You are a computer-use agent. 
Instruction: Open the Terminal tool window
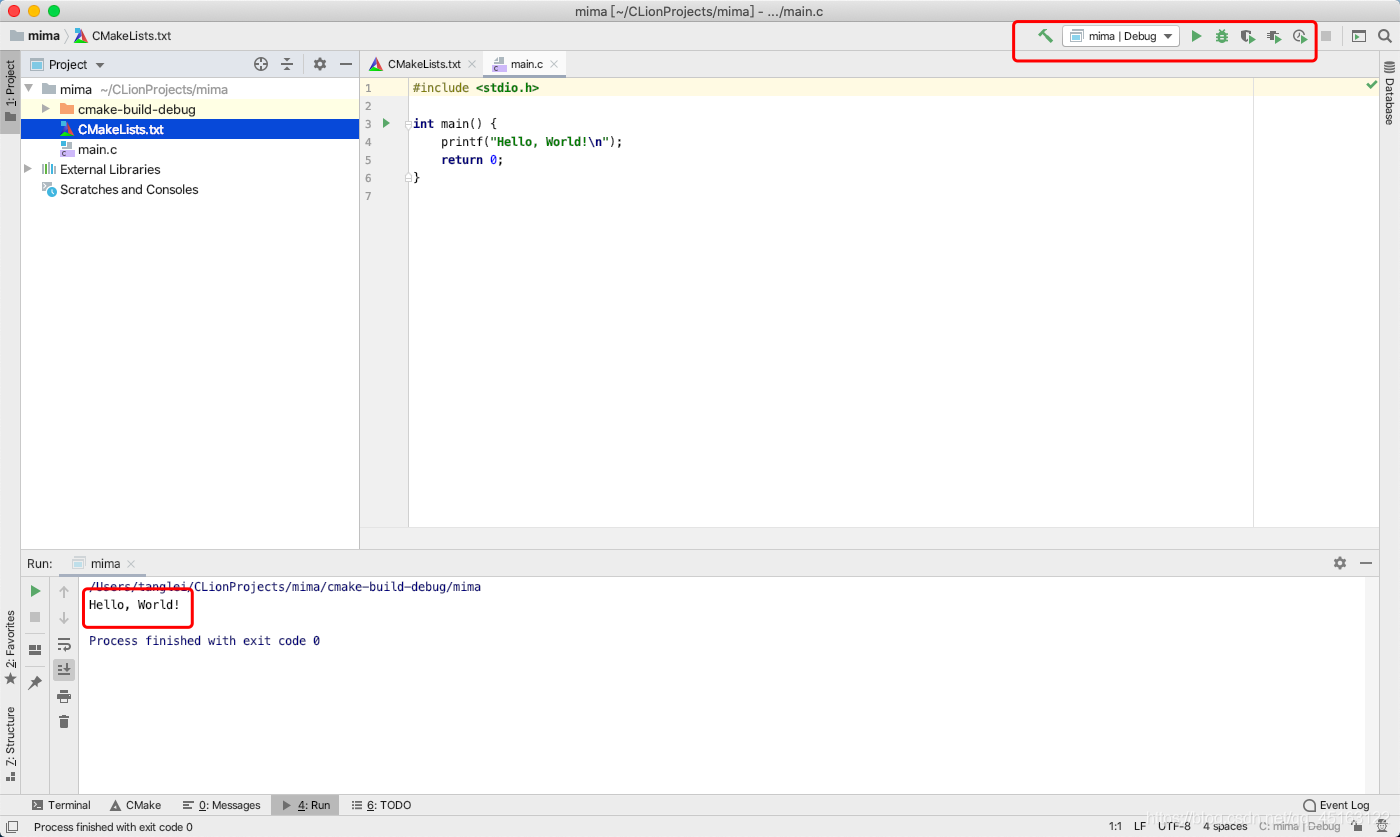click(61, 805)
